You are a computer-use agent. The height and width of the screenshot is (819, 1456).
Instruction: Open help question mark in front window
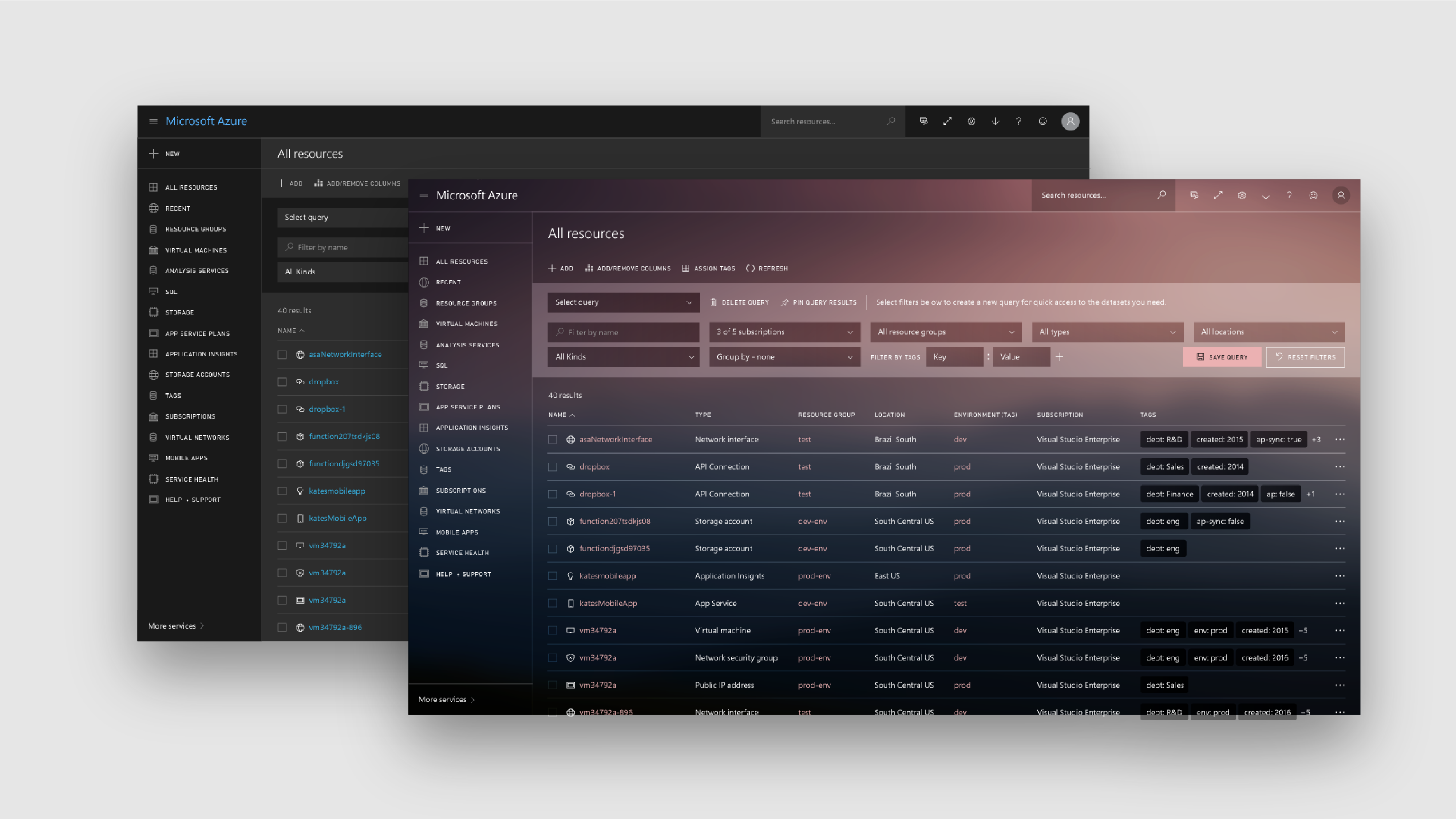point(1289,195)
